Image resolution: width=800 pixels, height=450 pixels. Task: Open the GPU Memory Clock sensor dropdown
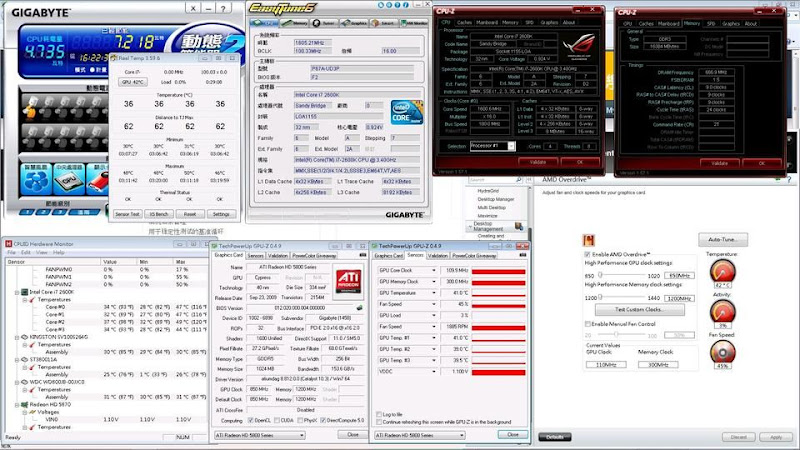pos(434,282)
